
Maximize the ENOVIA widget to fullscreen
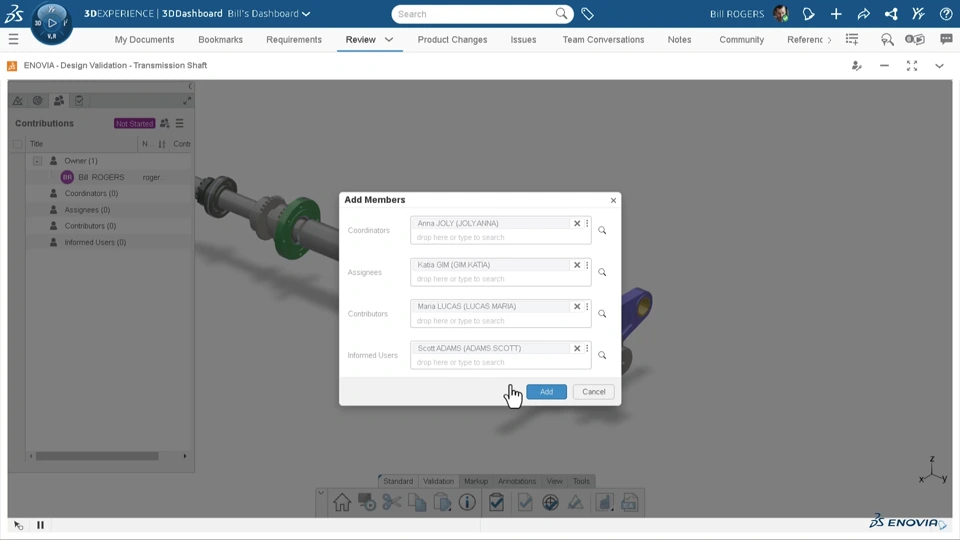[x=912, y=66]
